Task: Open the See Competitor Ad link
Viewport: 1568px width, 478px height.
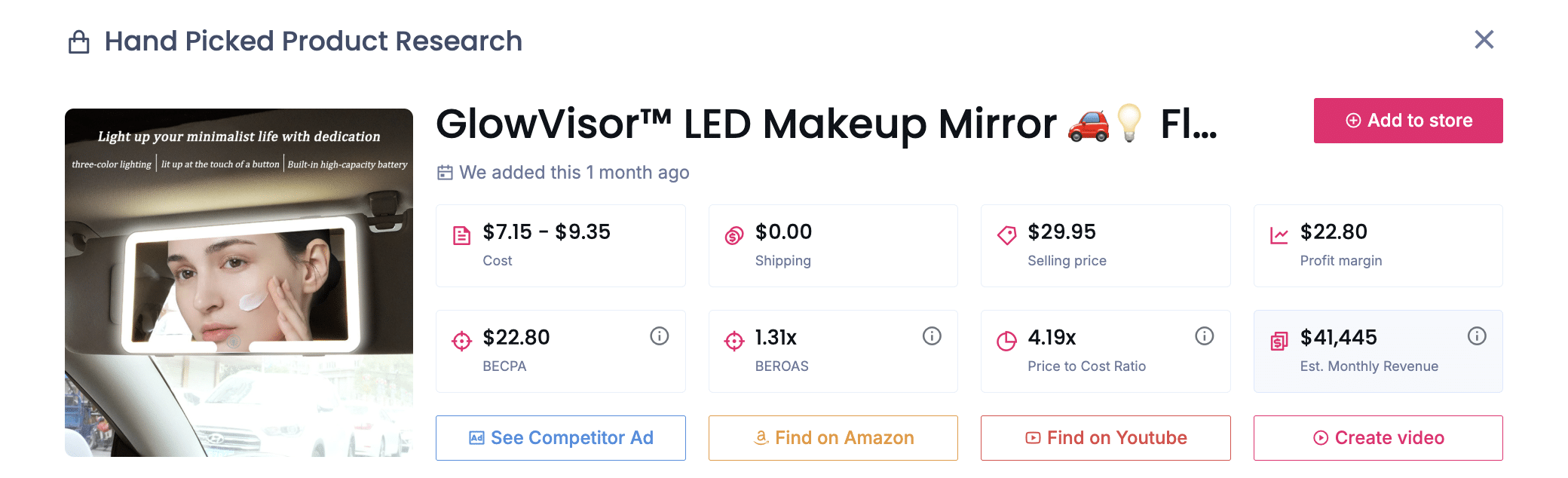Action: pyautogui.click(x=561, y=437)
